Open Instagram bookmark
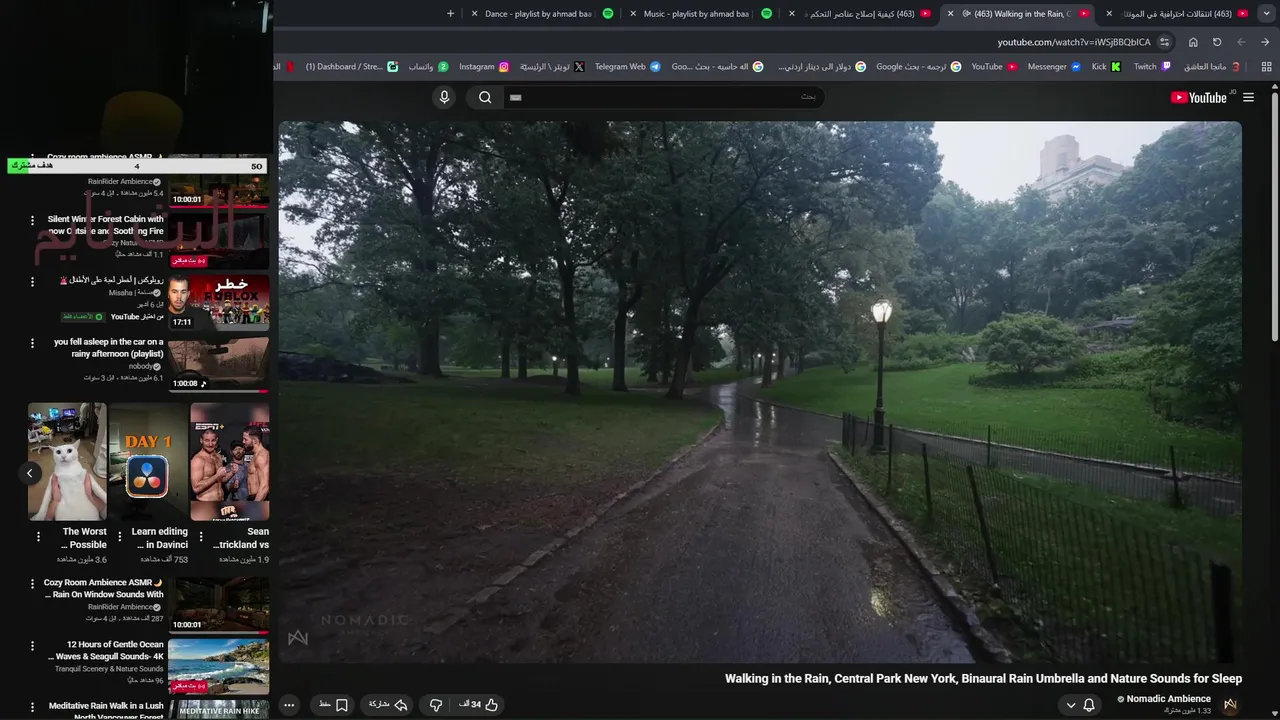1280x720 pixels. tap(484, 67)
